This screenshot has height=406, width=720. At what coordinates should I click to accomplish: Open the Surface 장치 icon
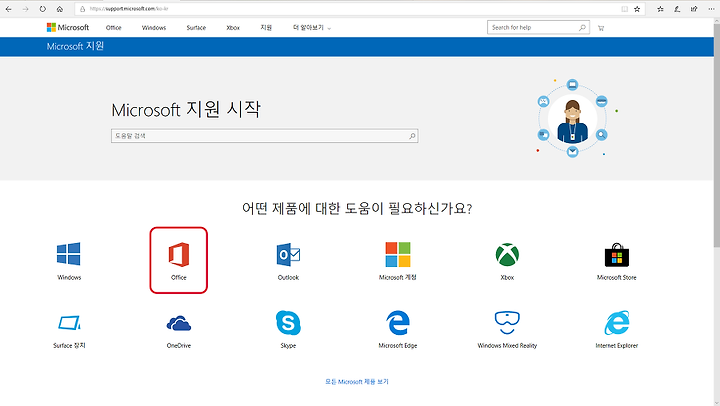69,322
